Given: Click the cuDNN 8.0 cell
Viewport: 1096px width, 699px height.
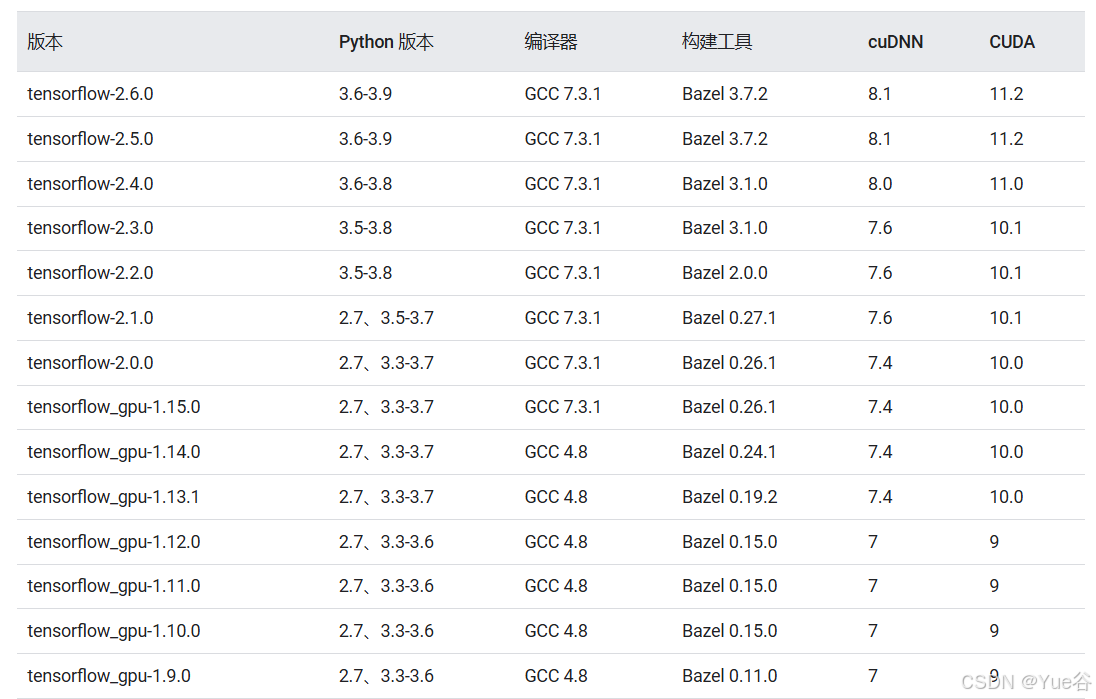Looking at the screenshot, I should [880, 184].
